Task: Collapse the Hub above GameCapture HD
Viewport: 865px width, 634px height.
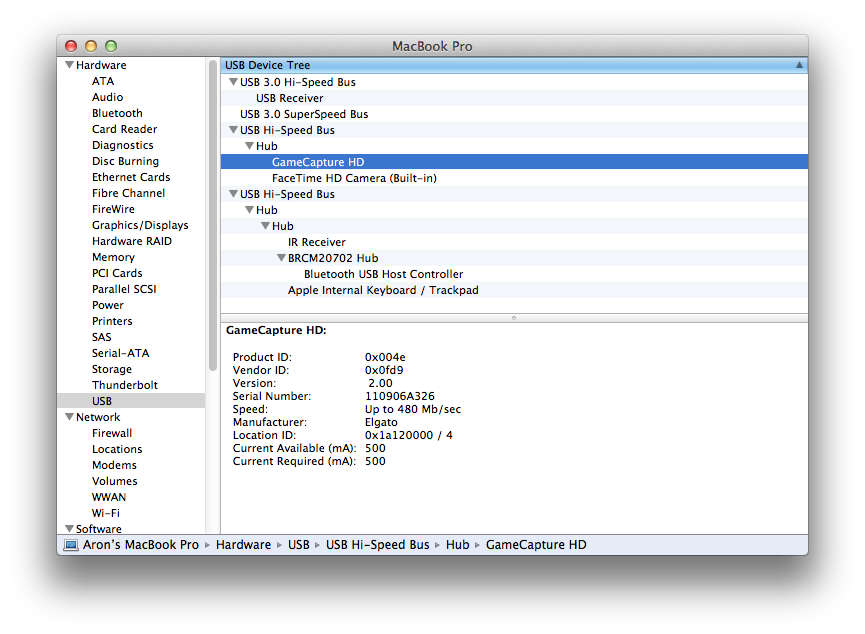Action: point(249,146)
